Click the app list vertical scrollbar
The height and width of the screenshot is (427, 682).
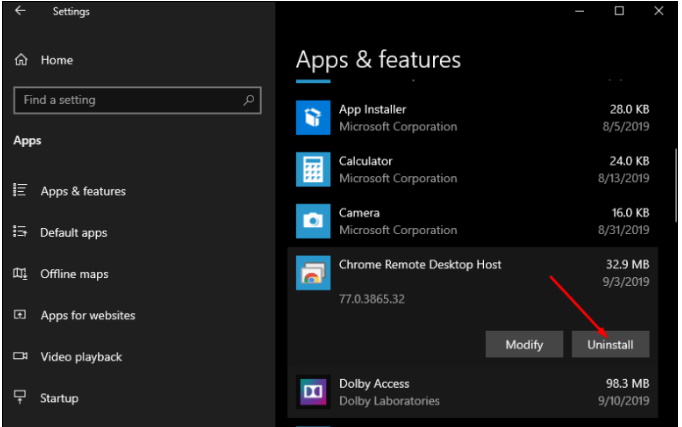(675, 186)
